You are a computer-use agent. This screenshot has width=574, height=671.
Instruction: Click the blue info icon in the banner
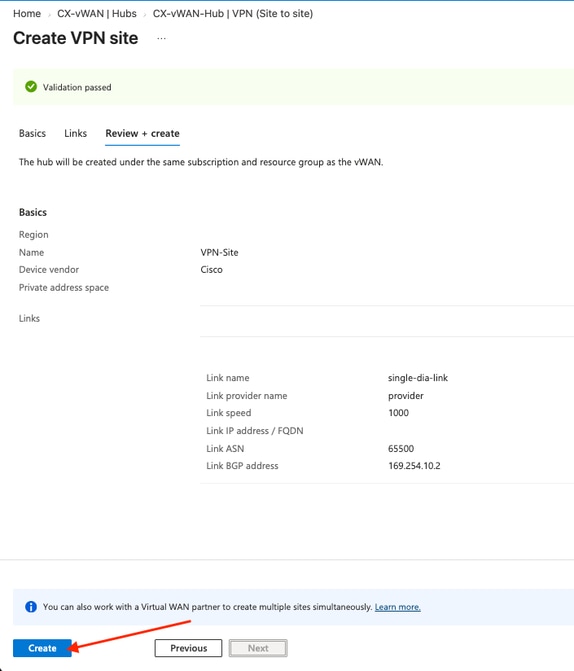tap(31, 607)
